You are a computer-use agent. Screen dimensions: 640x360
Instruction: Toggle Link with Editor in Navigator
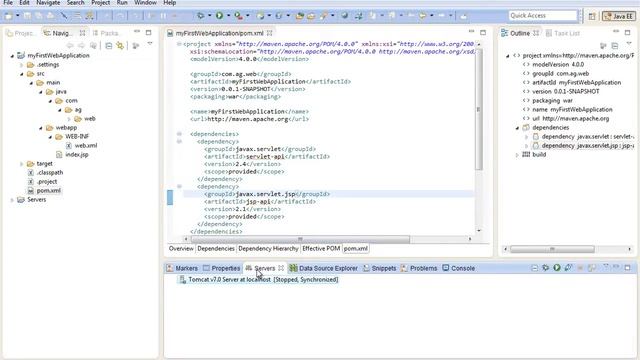pyautogui.click(x=120, y=45)
